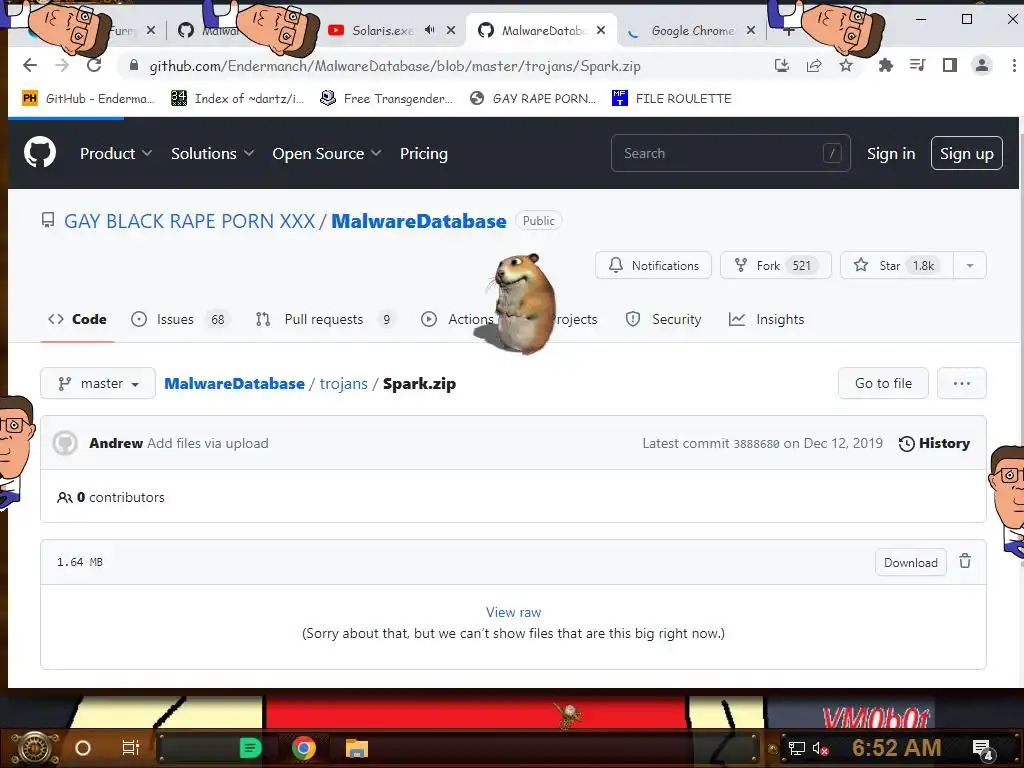
Task: Expand the Product menu
Action: [x=116, y=153]
